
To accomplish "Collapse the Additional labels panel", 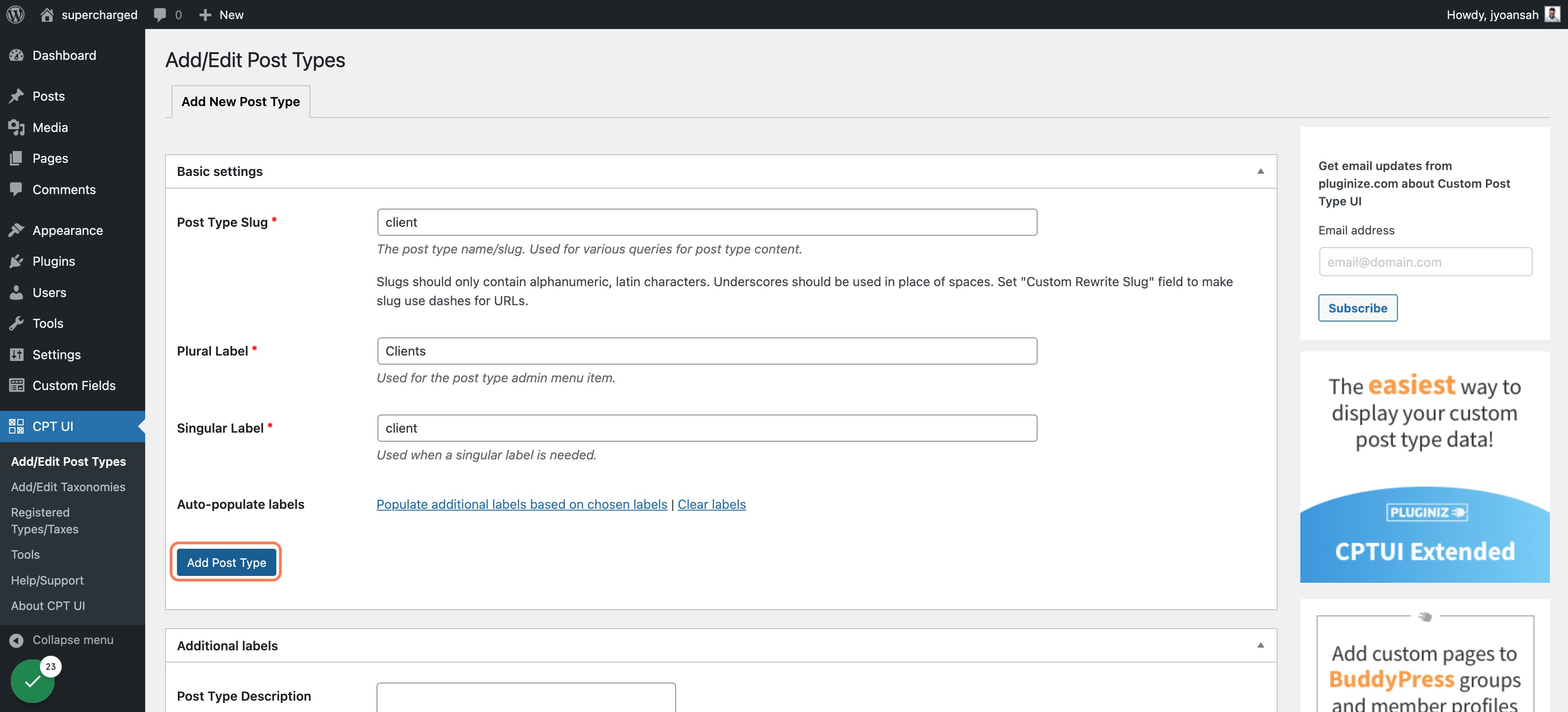I will pos(1260,646).
